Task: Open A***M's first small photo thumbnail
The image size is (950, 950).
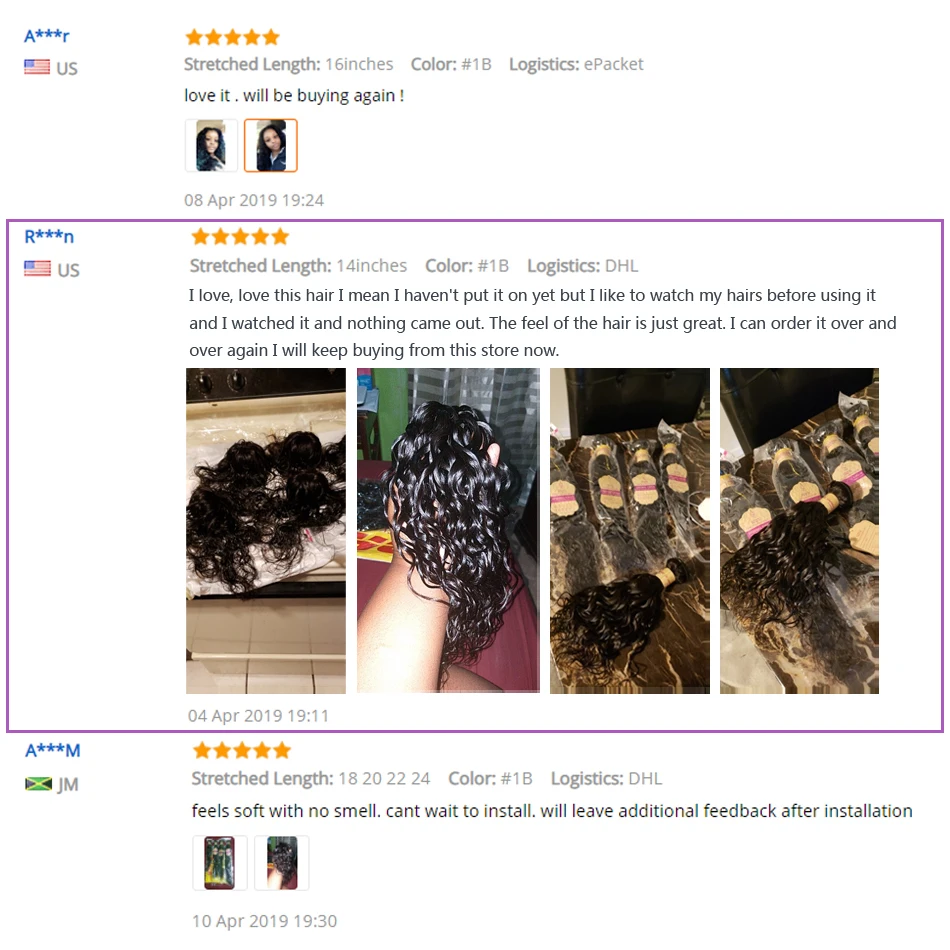Action: [220, 863]
